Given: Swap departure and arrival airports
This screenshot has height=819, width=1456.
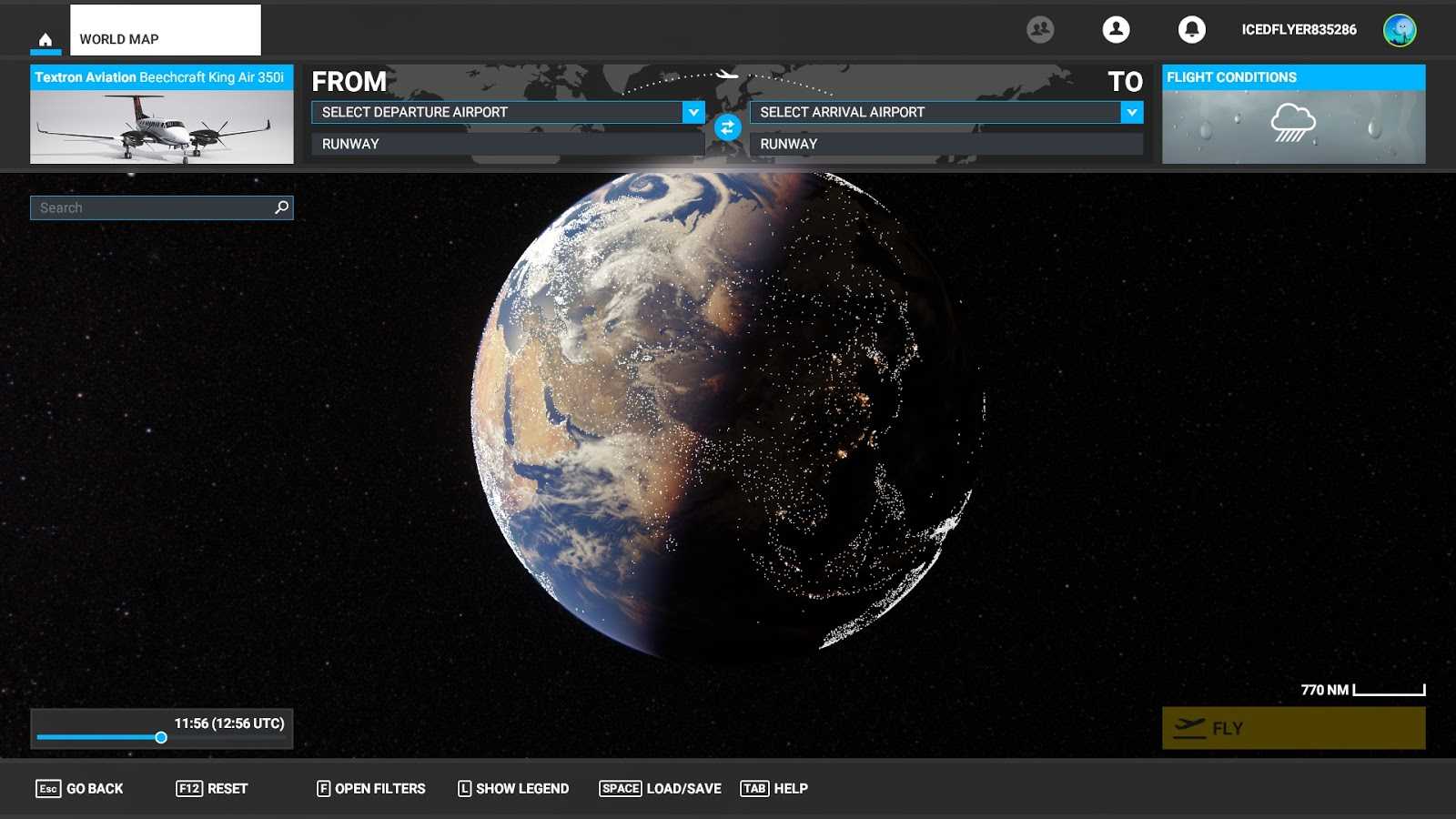Looking at the screenshot, I should tap(727, 128).
